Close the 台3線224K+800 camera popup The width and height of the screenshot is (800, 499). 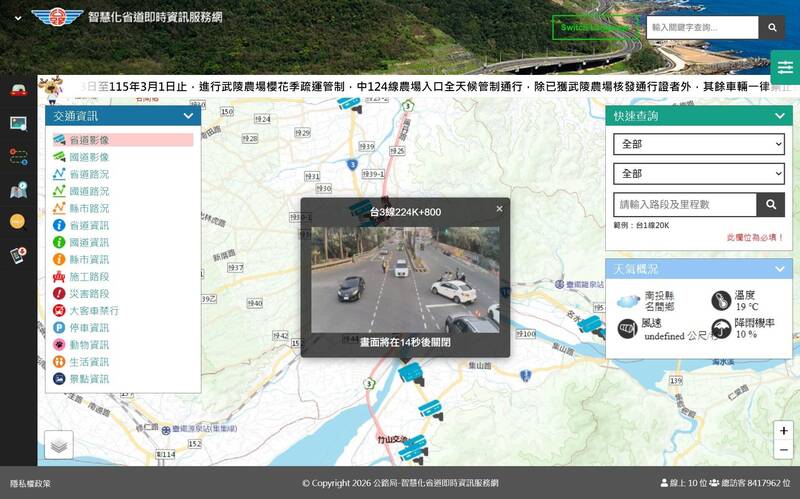click(499, 209)
